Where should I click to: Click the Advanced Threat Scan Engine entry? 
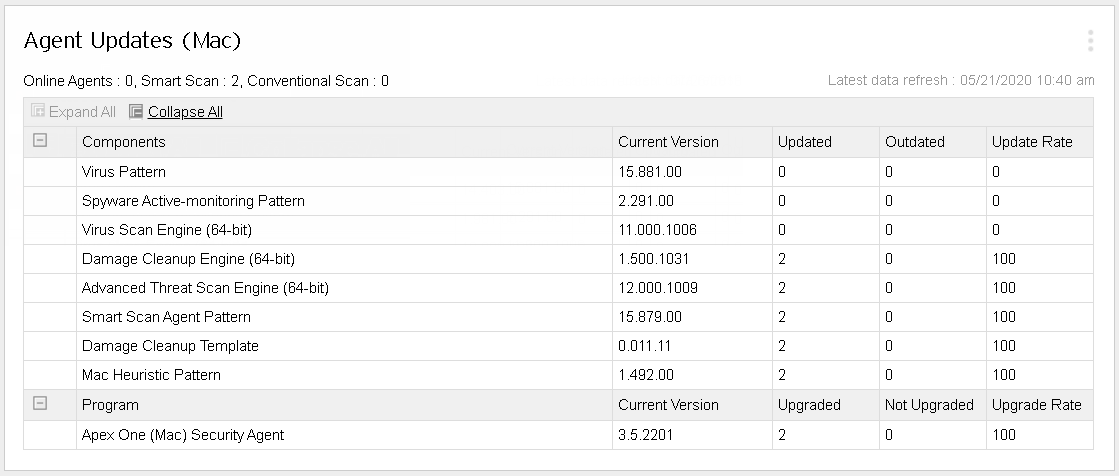coord(205,288)
